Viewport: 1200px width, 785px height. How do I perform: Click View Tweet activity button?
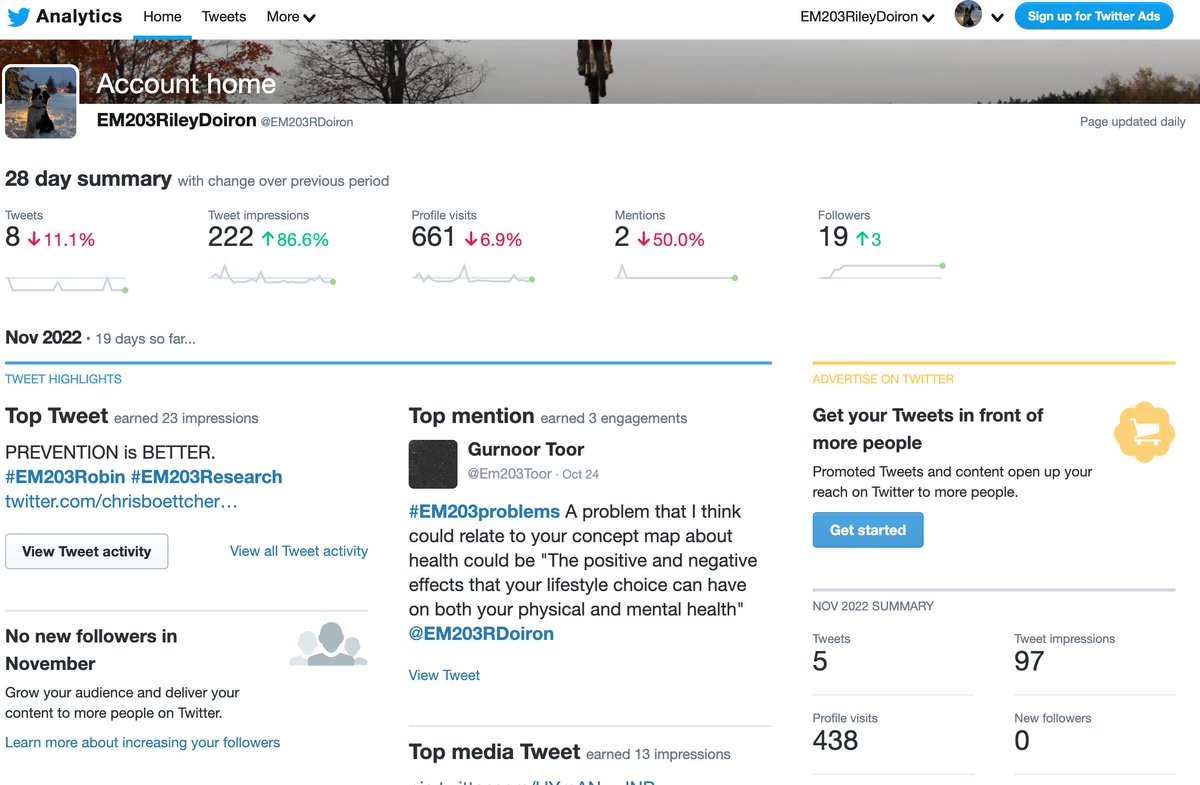click(x=87, y=551)
